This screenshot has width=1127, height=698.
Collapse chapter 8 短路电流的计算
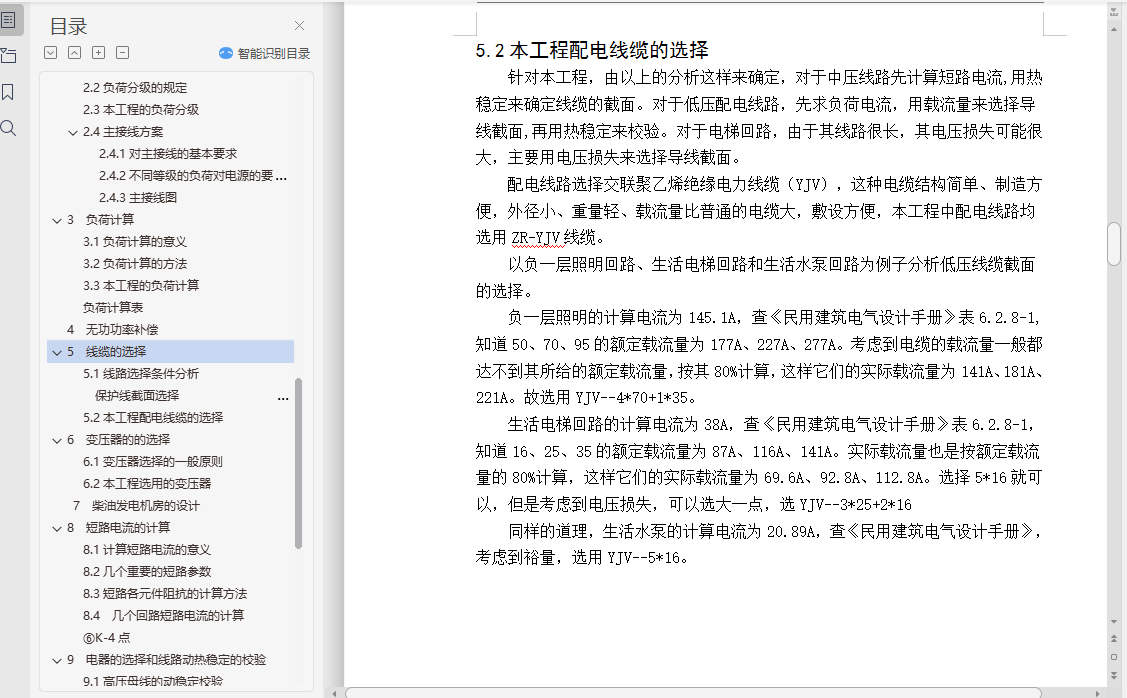coord(57,528)
